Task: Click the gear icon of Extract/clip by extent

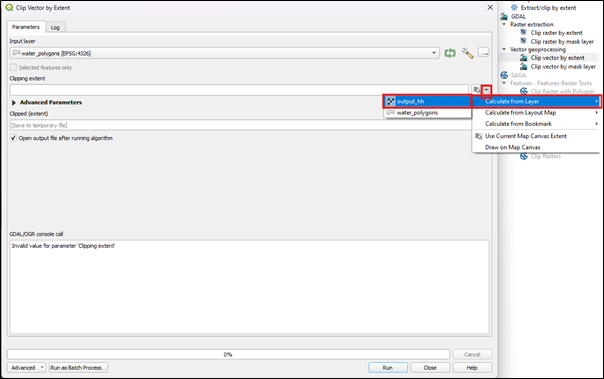Action: pos(514,7)
